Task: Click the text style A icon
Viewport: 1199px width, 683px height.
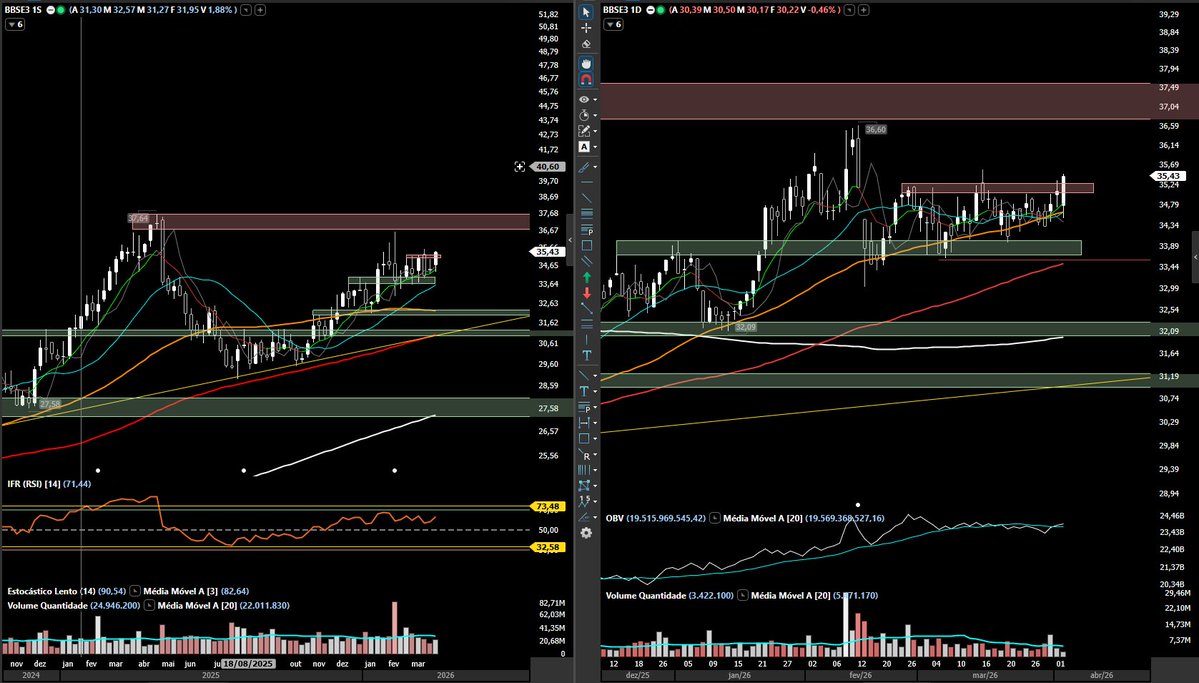Action: 584,147
